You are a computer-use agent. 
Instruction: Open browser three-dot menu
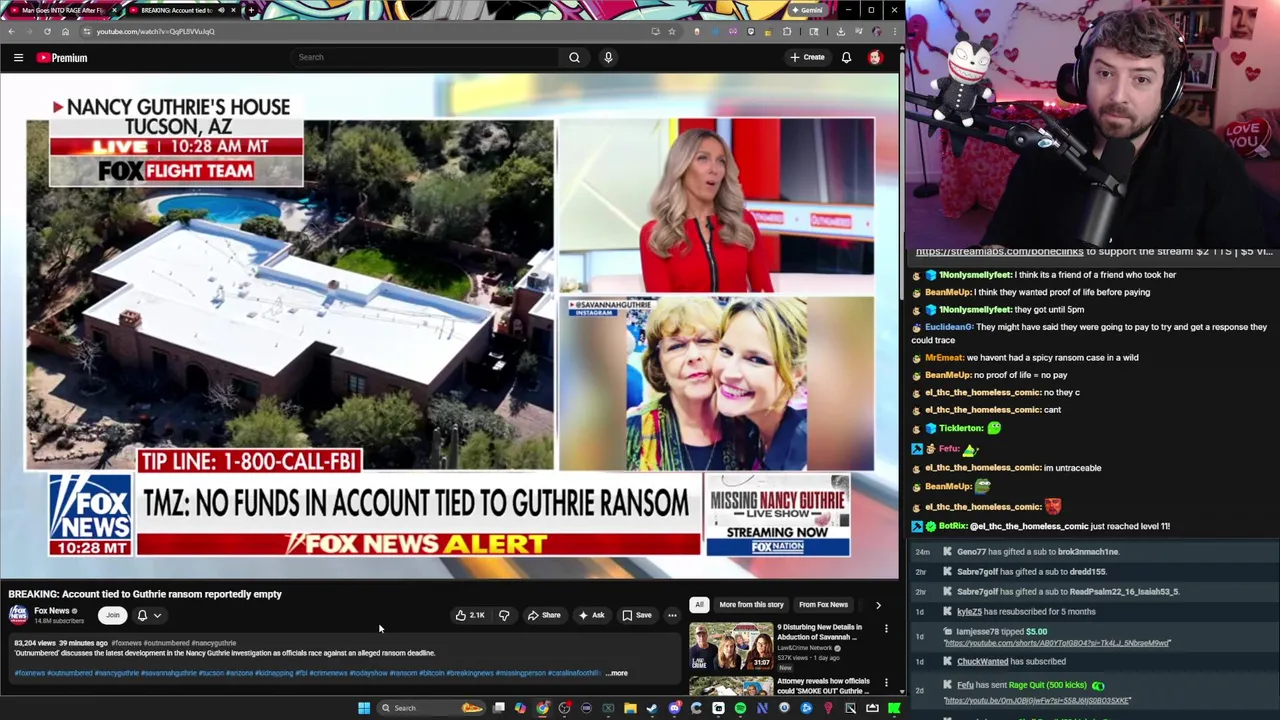click(x=894, y=31)
